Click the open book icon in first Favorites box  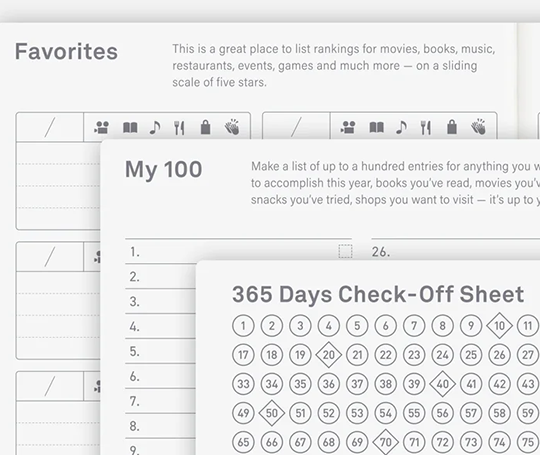[x=130, y=127]
